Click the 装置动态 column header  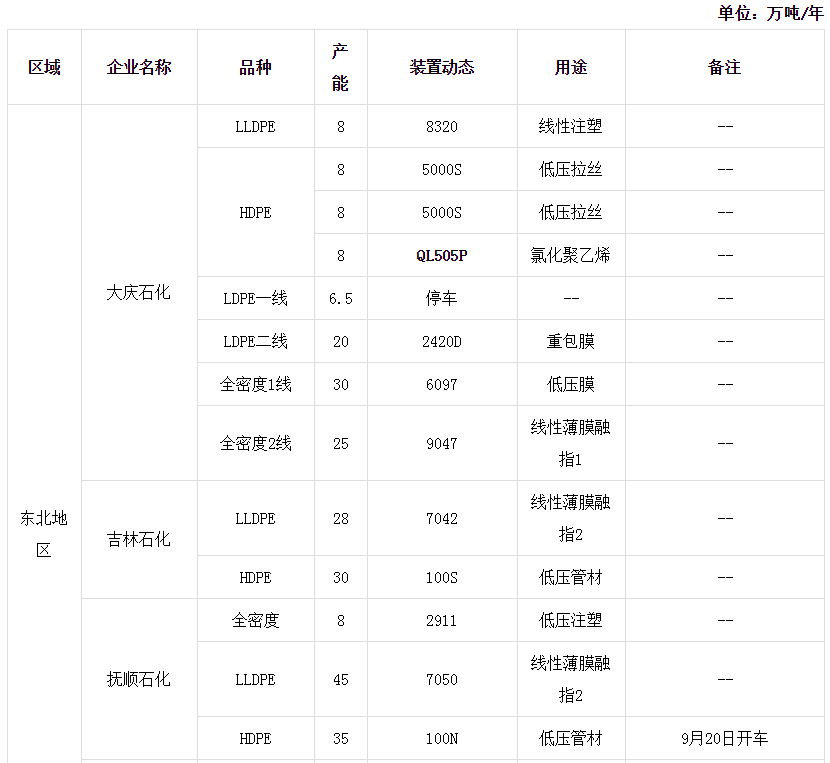[x=442, y=67]
